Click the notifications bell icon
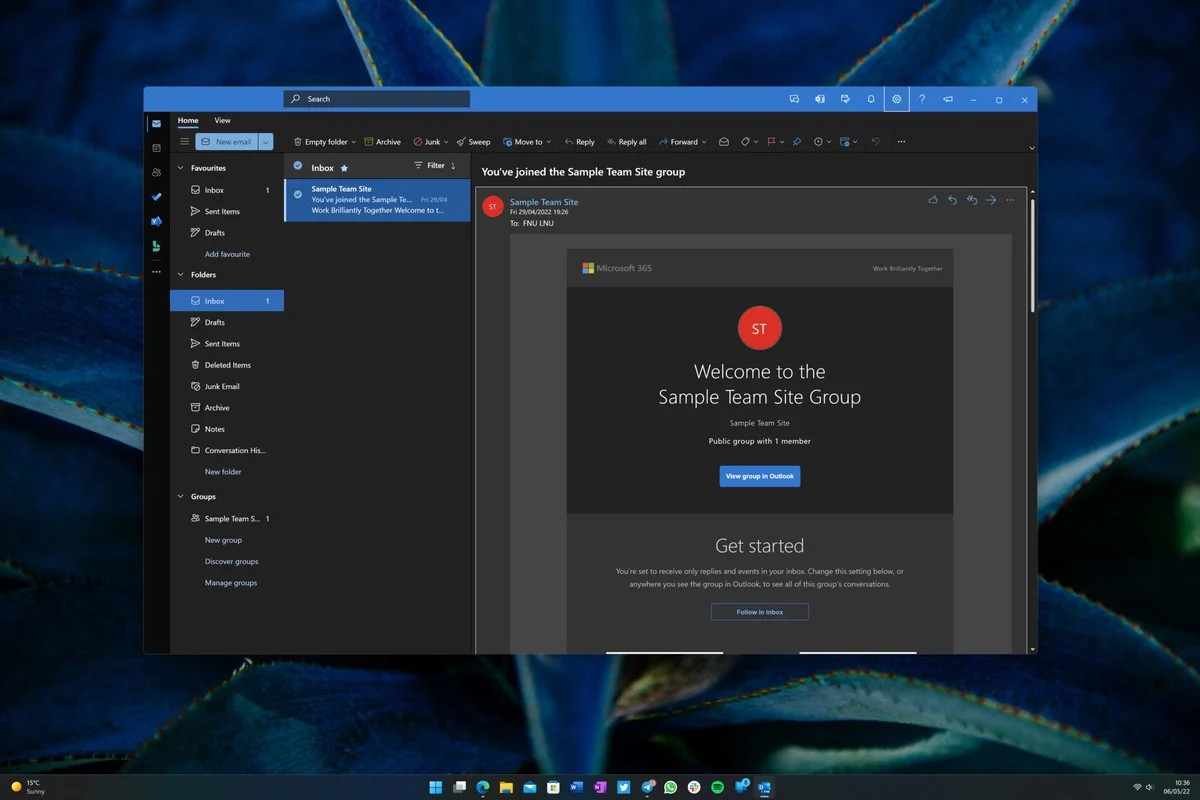 871,99
